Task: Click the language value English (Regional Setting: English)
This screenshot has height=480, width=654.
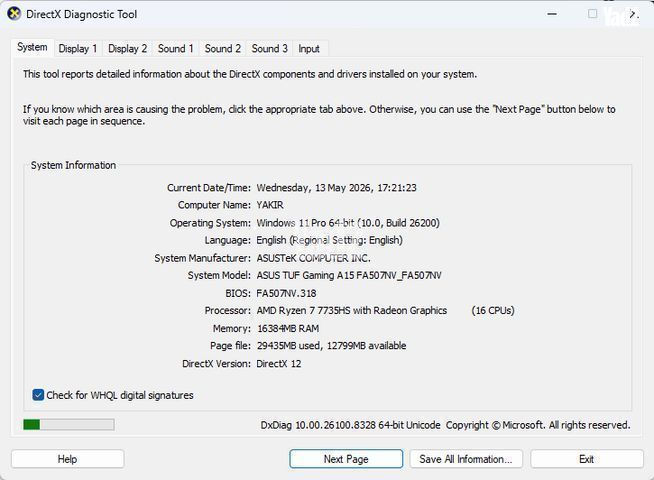Action: (330, 241)
